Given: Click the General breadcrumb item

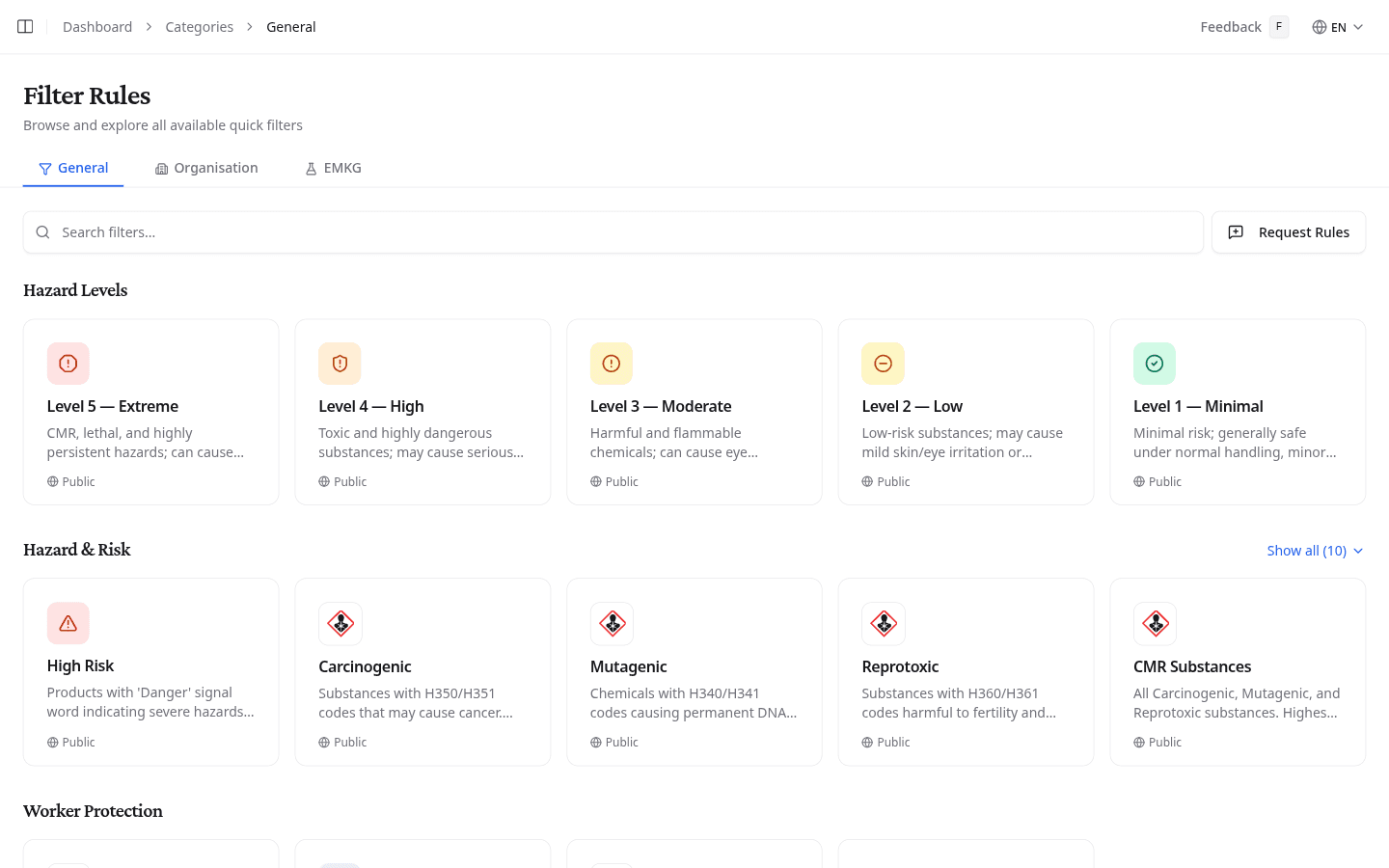Looking at the screenshot, I should tap(291, 27).
